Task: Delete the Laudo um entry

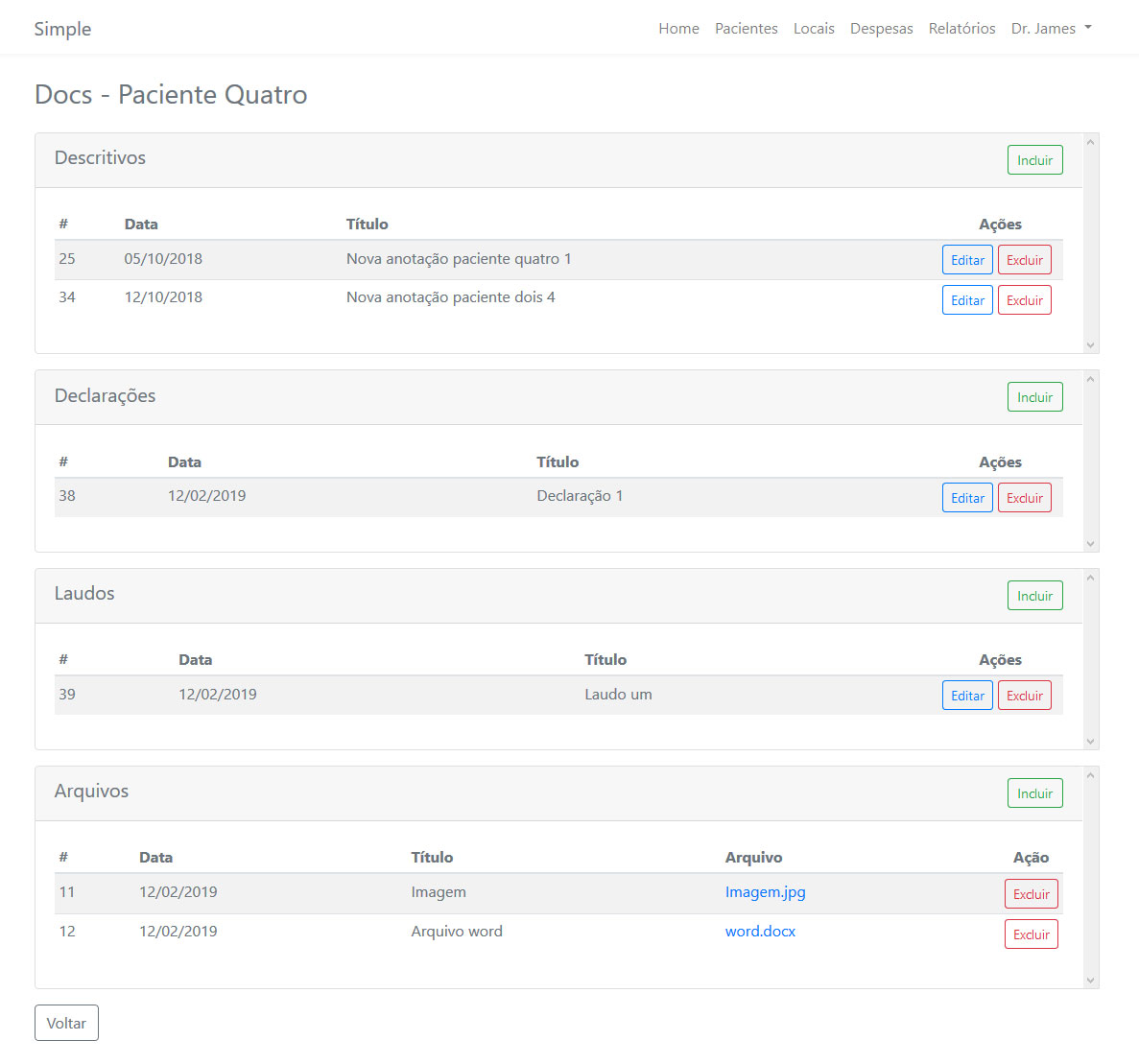Action: click(1024, 696)
